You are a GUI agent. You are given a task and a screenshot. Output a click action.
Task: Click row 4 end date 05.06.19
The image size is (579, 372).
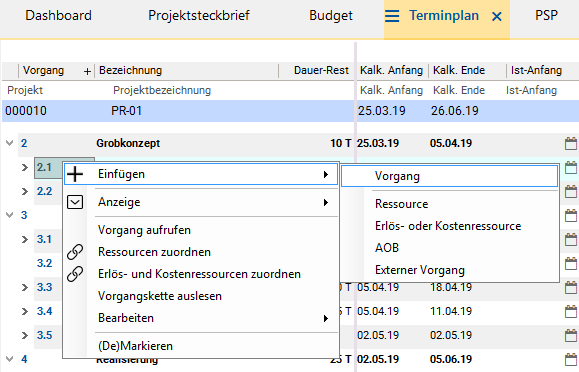coord(451,359)
